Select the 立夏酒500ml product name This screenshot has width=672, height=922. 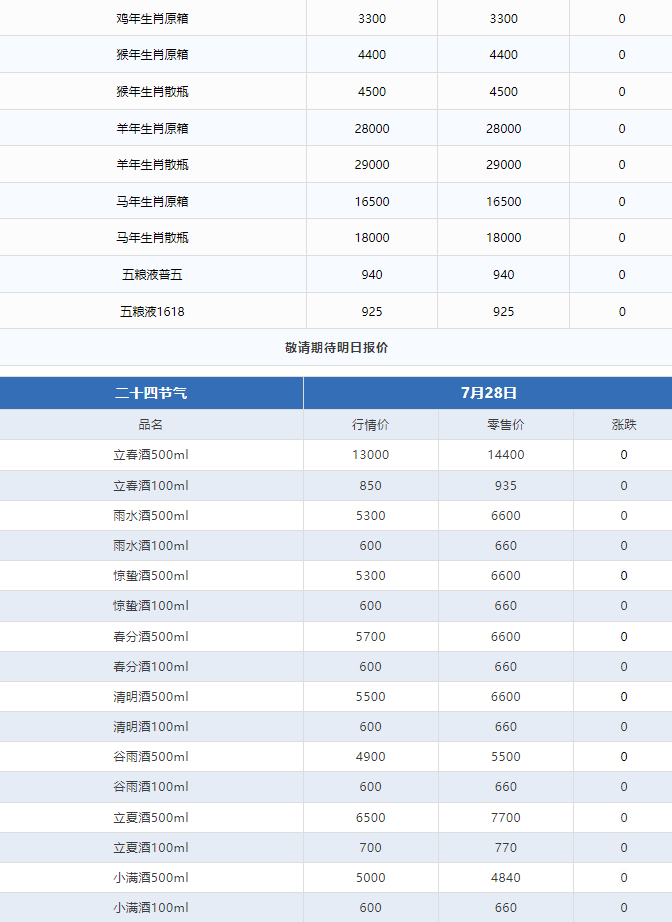(x=151, y=818)
